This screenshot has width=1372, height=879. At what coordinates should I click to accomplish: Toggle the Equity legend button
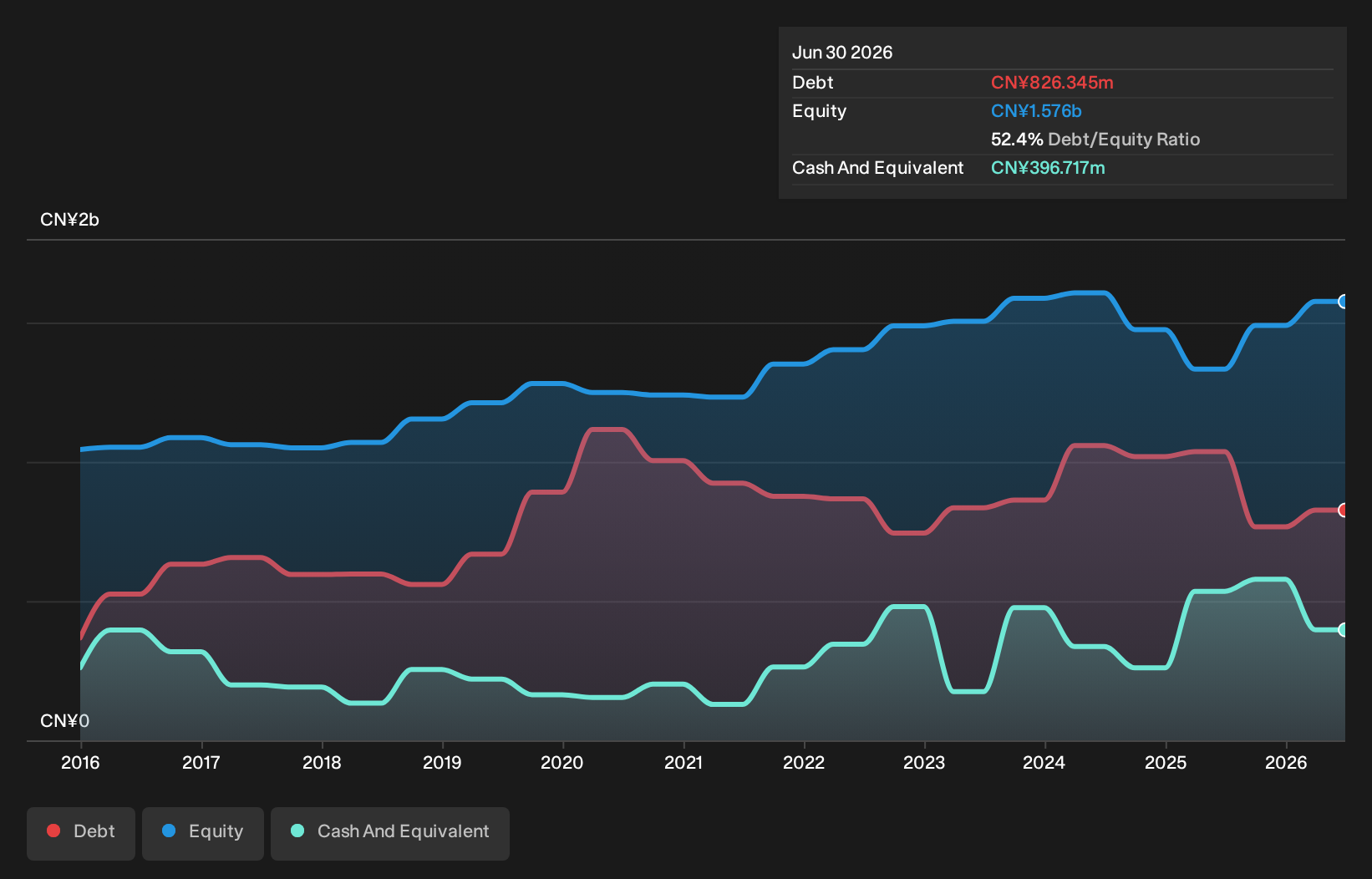203,833
